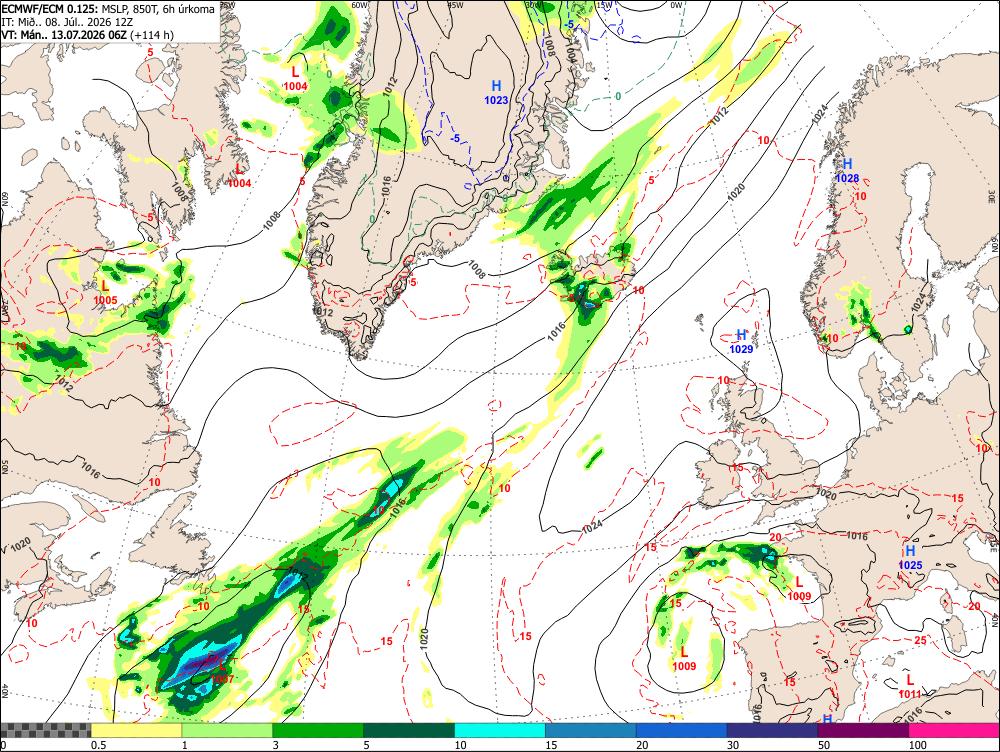The image size is (1000, 752).
Task: Click the steel blue 15–20 legend swatch
Action: coord(591,730)
